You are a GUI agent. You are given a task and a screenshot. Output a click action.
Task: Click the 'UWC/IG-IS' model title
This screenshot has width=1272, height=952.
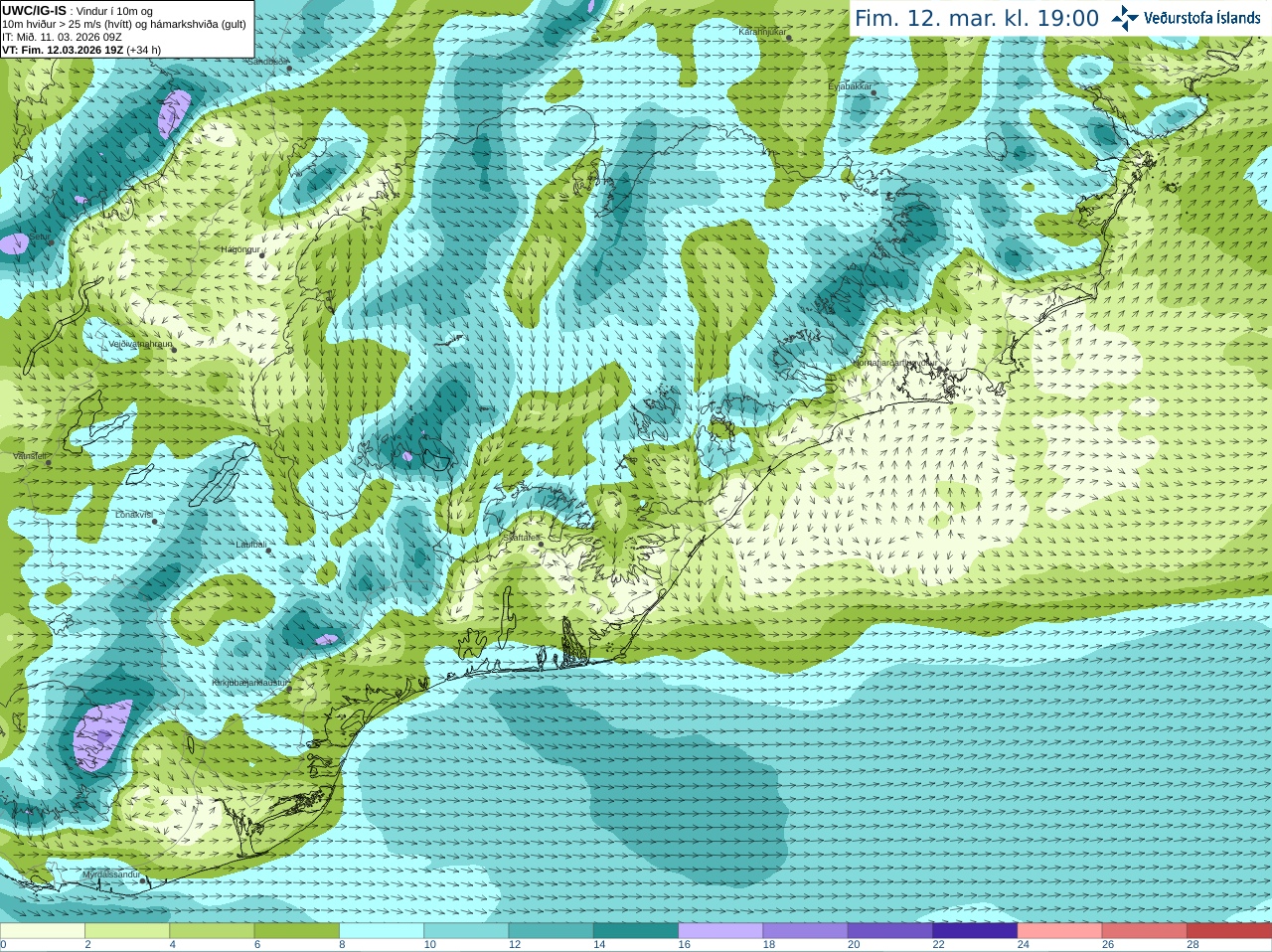pos(34,10)
